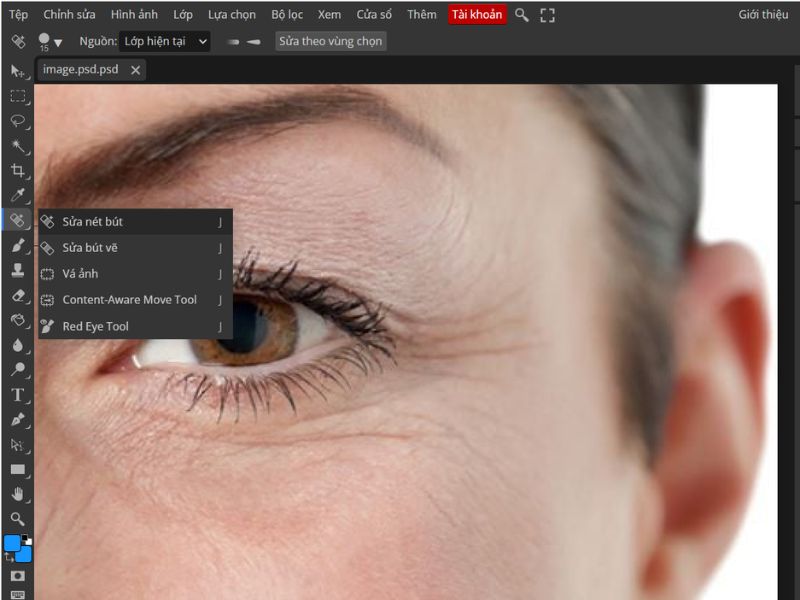Open the foreground color swatch

pyautogui.click(x=12, y=543)
